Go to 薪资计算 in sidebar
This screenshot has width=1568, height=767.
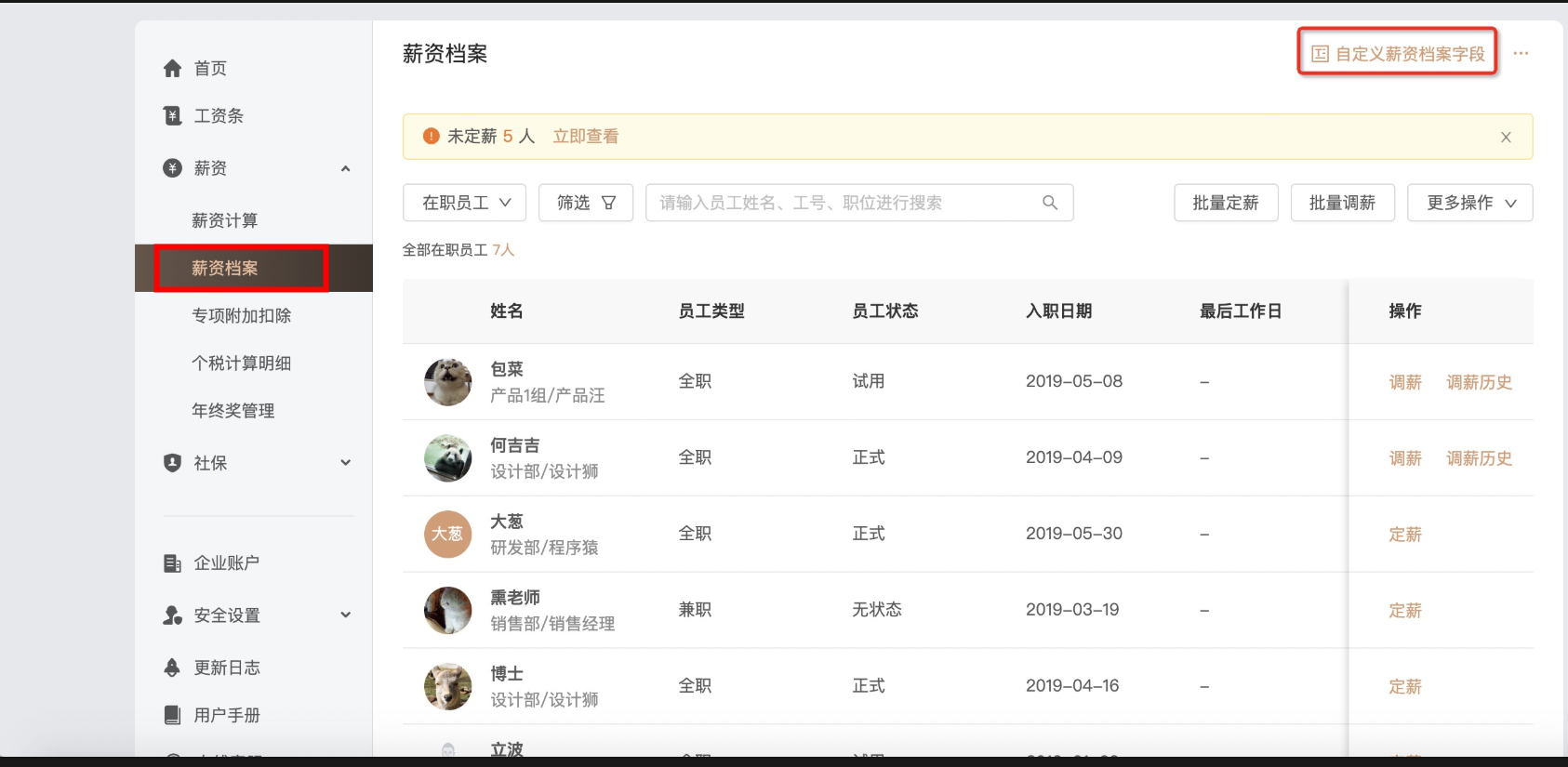tap(224, 220)
